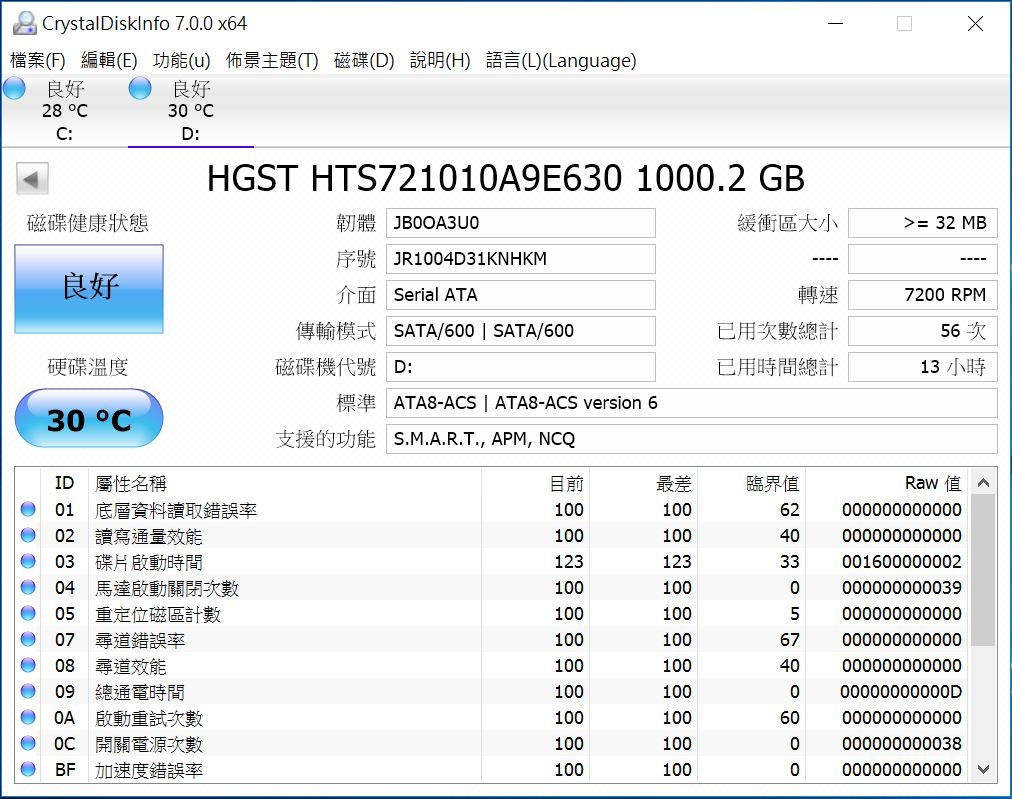
Task: Open the 說明(H) menu
Action: point(440,60)
